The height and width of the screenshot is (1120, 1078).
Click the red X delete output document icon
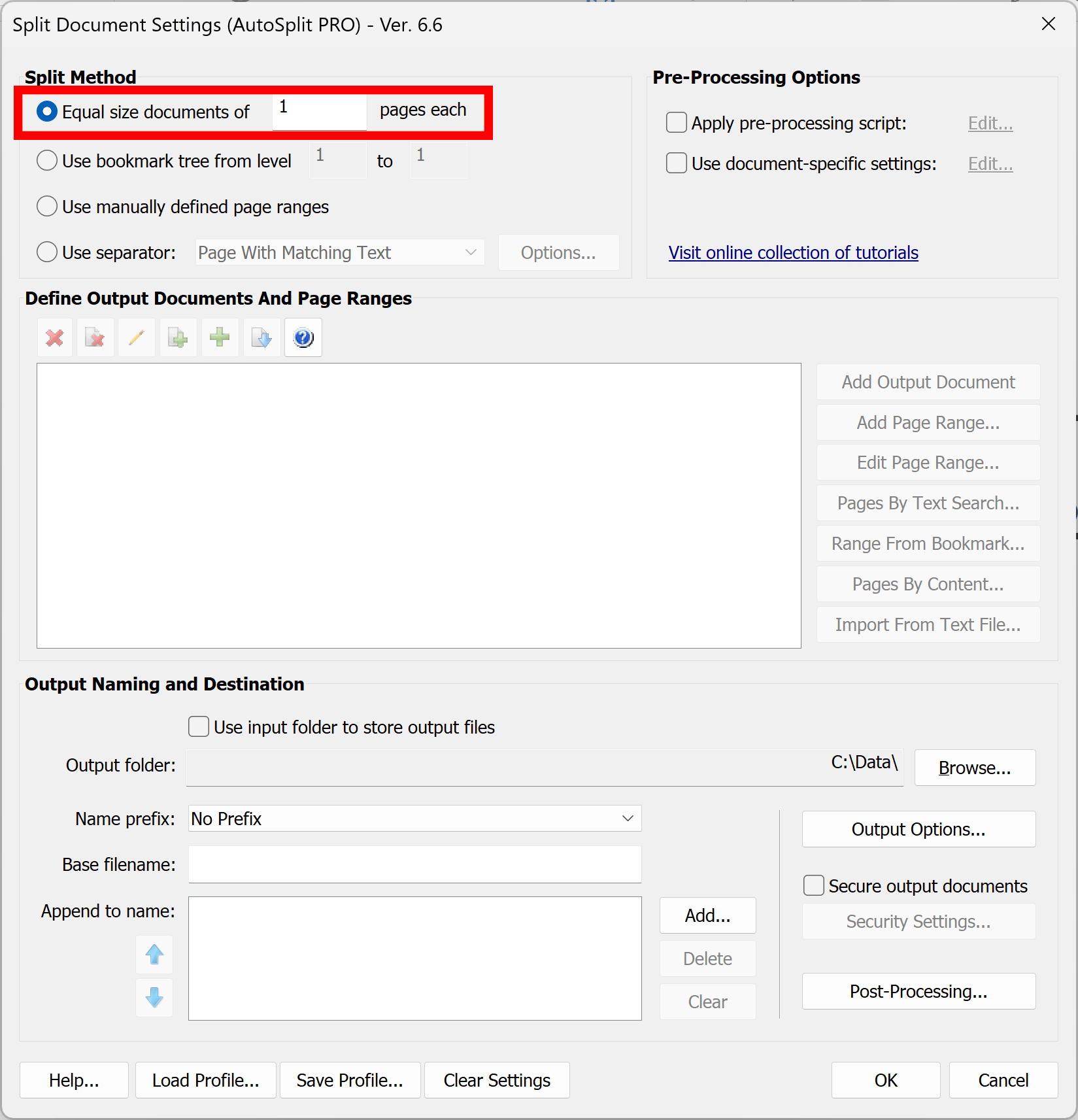coord(55,338)
